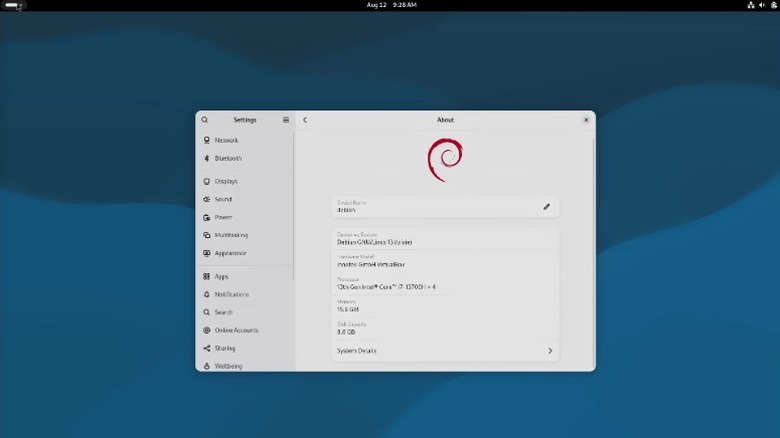The width and height of the screenshot is (780, 438).
Task: Click the Search magnifier icon in sidebar list
Action: (206, 312)
